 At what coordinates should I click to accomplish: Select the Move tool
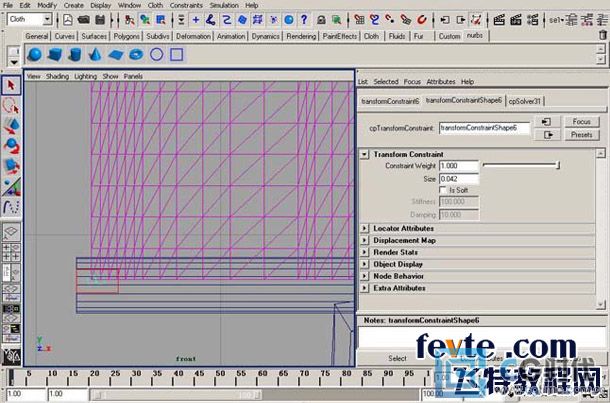(x=11, y=126)
